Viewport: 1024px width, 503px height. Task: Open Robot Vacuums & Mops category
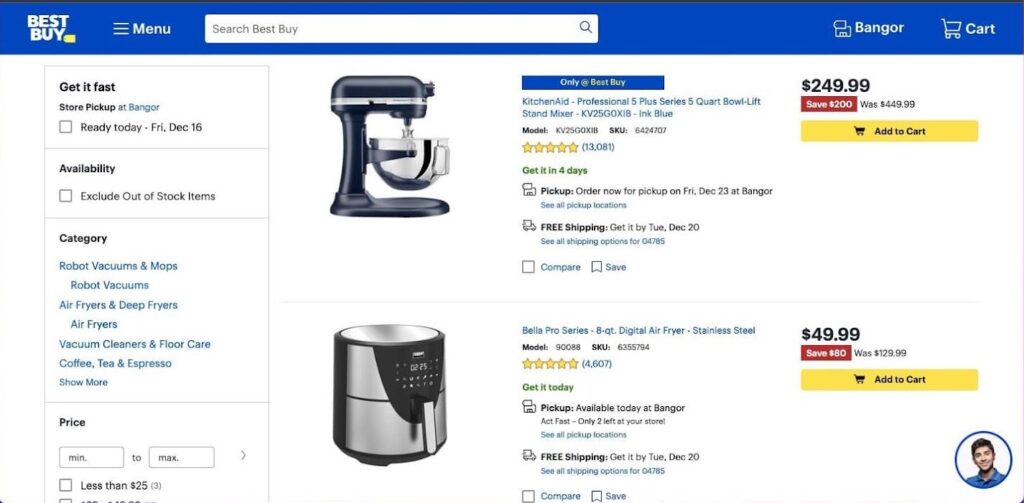[118, 266]
